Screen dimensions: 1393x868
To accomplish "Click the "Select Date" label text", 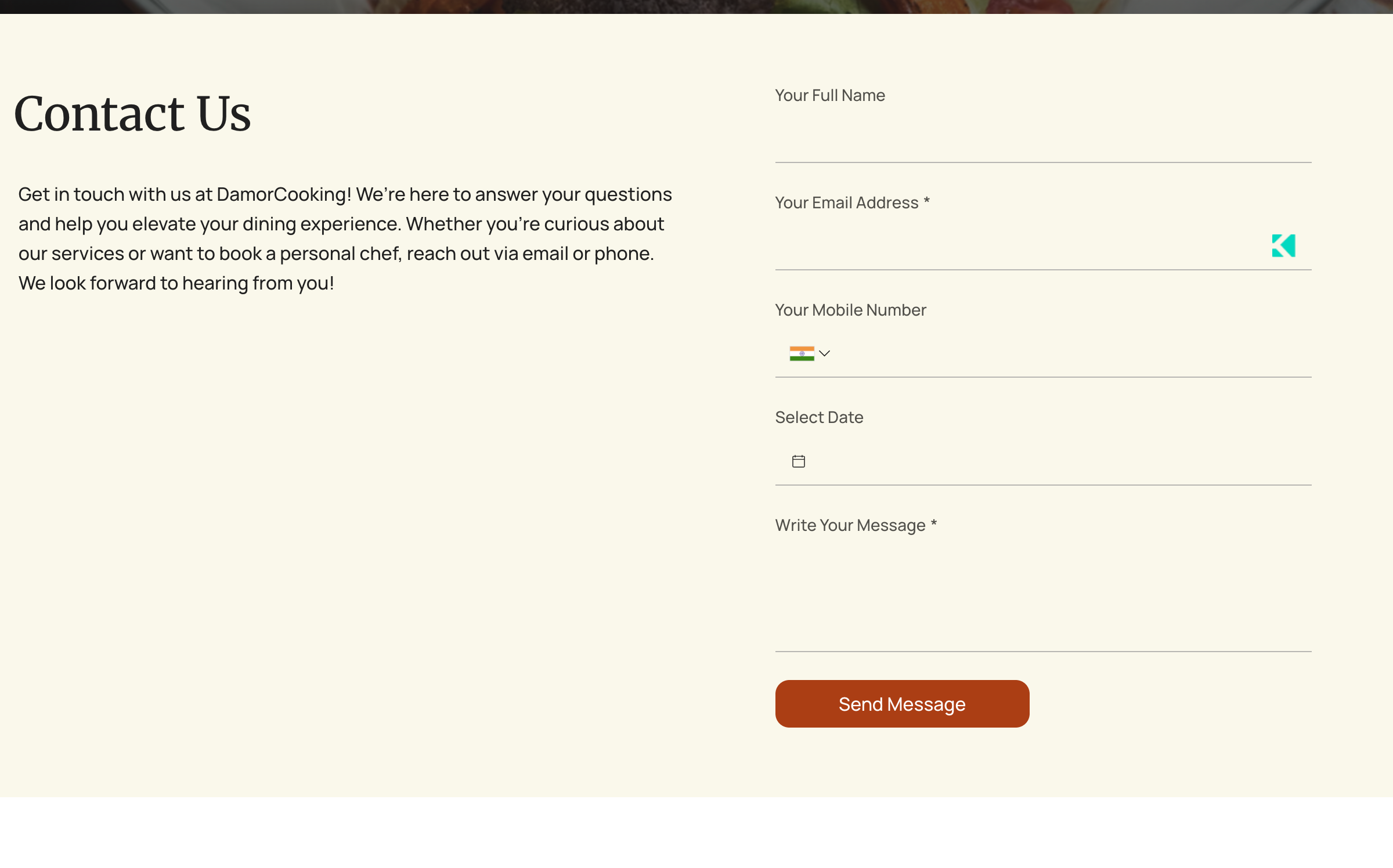I will click(x=819, y=417).
